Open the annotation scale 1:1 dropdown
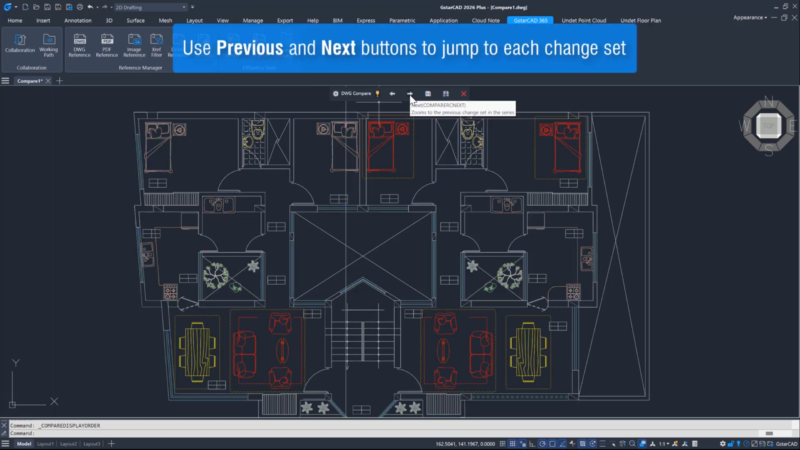This screenshot has width=800, height=450. point(665,443)
